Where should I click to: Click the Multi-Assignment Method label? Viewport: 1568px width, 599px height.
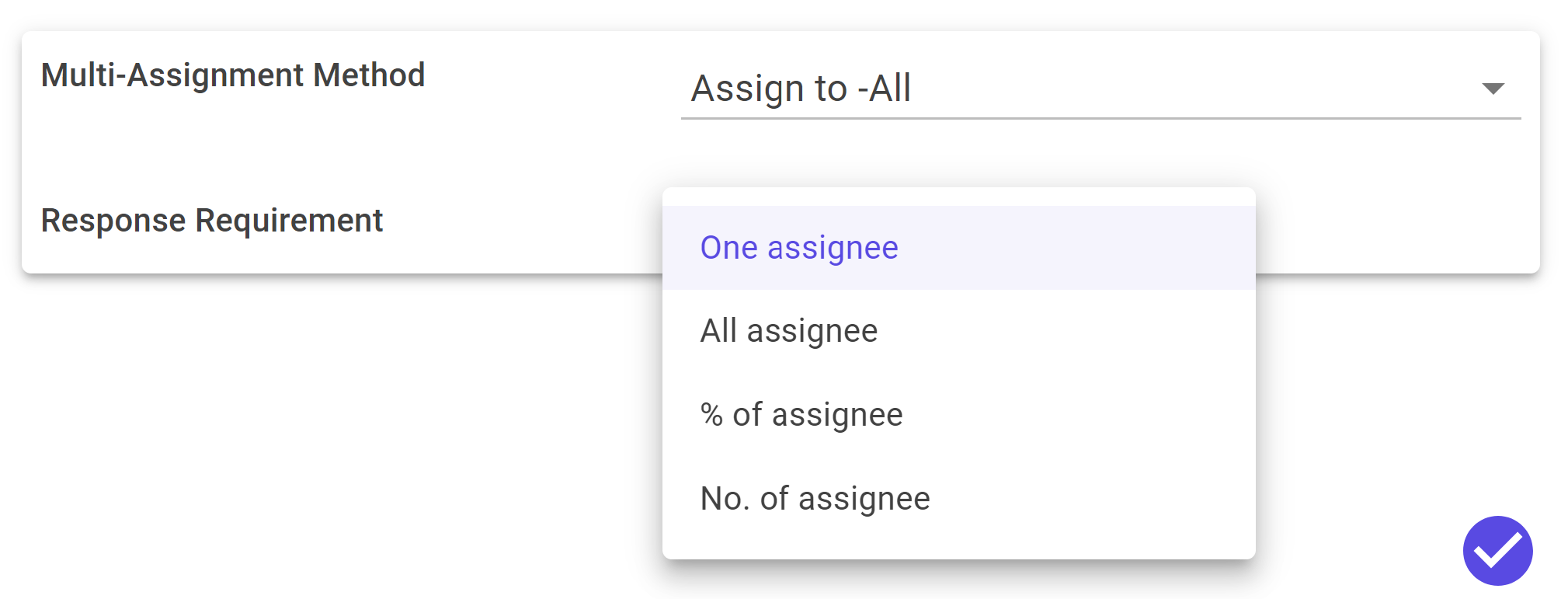[233, 75]
